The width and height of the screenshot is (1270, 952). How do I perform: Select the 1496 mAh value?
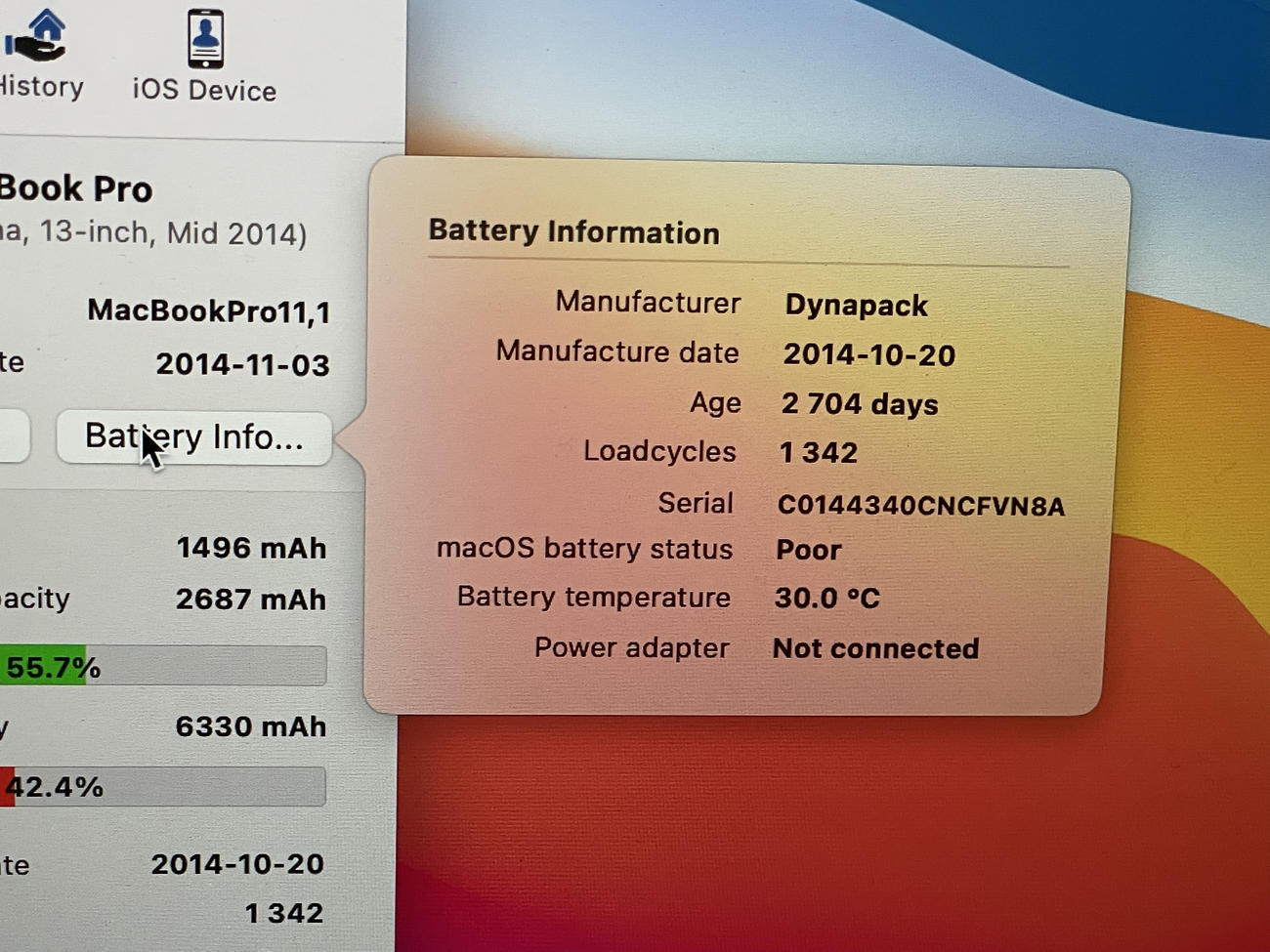(x=251, y=548)
